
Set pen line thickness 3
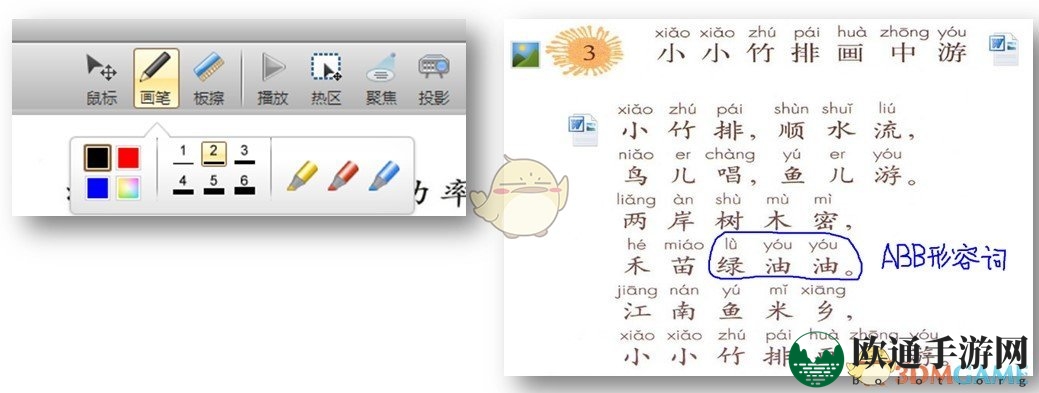pyautogui.click(x=245, y=154)
